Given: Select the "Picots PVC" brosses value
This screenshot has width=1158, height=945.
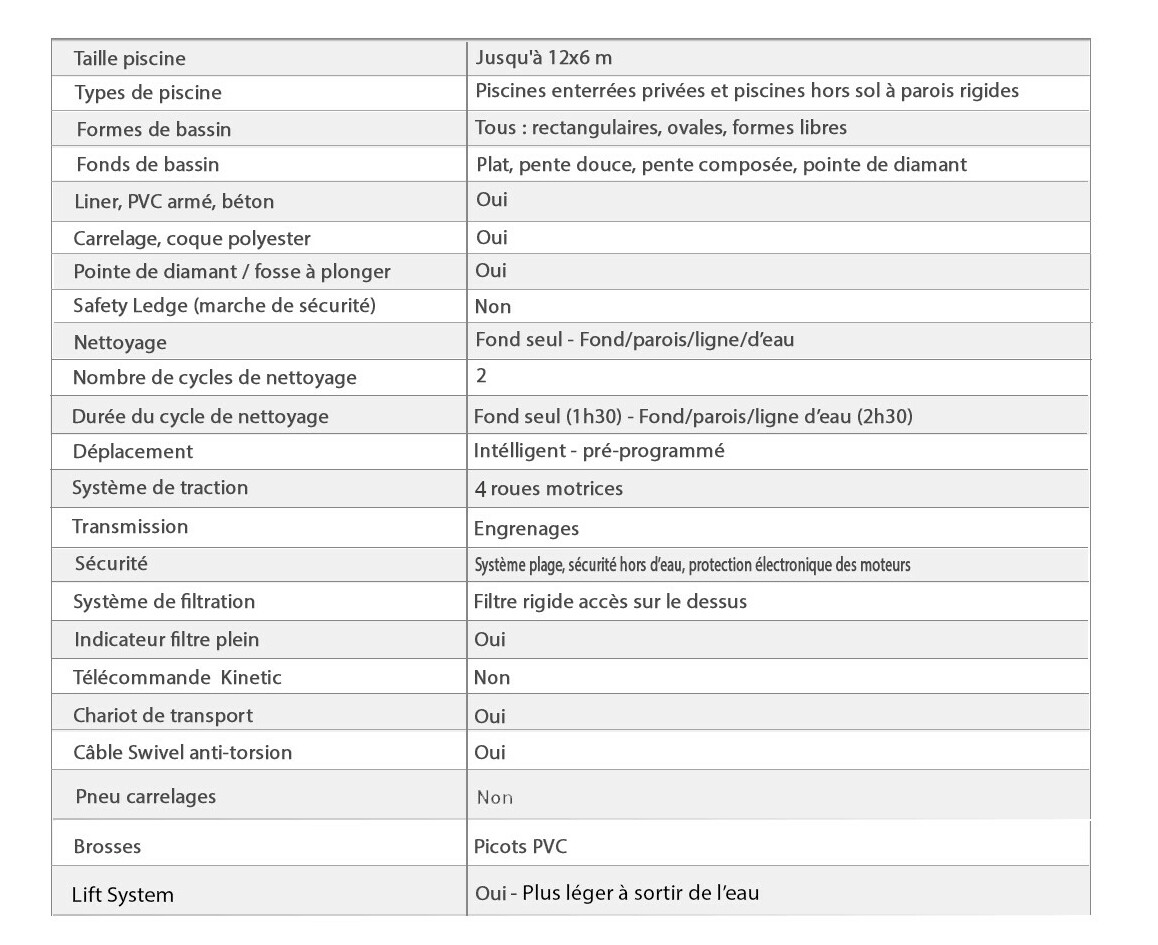Looking at the screenshot, I should point(520,846).
